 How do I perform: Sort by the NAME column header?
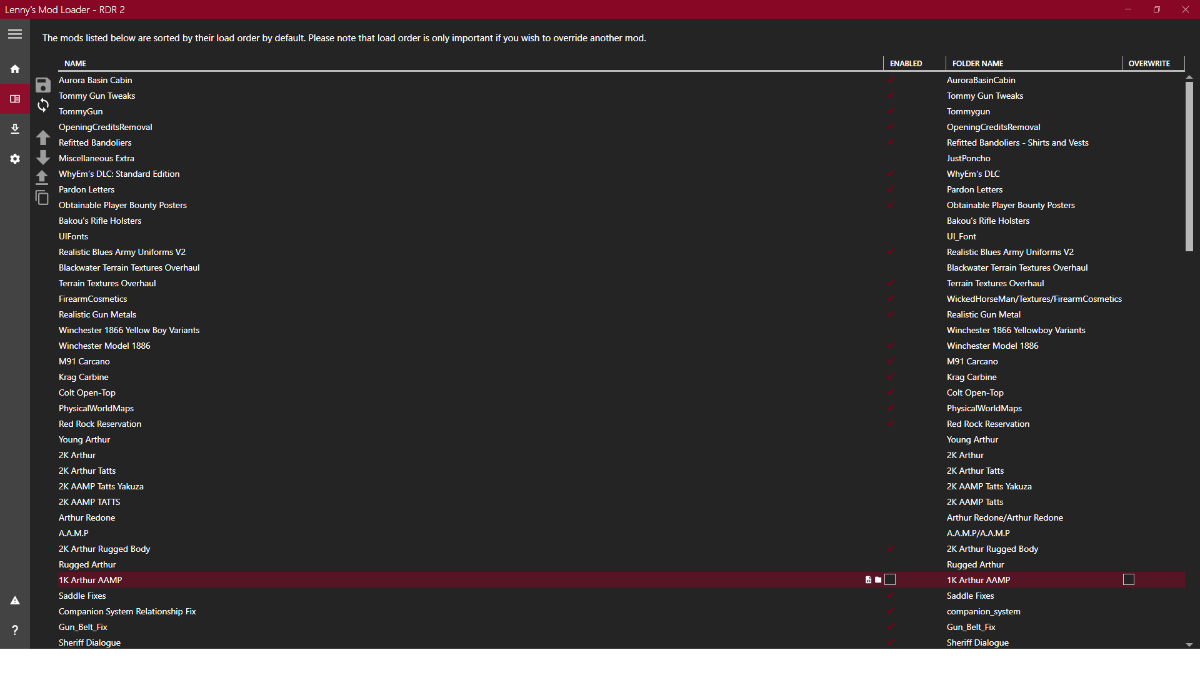click(75, 64)
